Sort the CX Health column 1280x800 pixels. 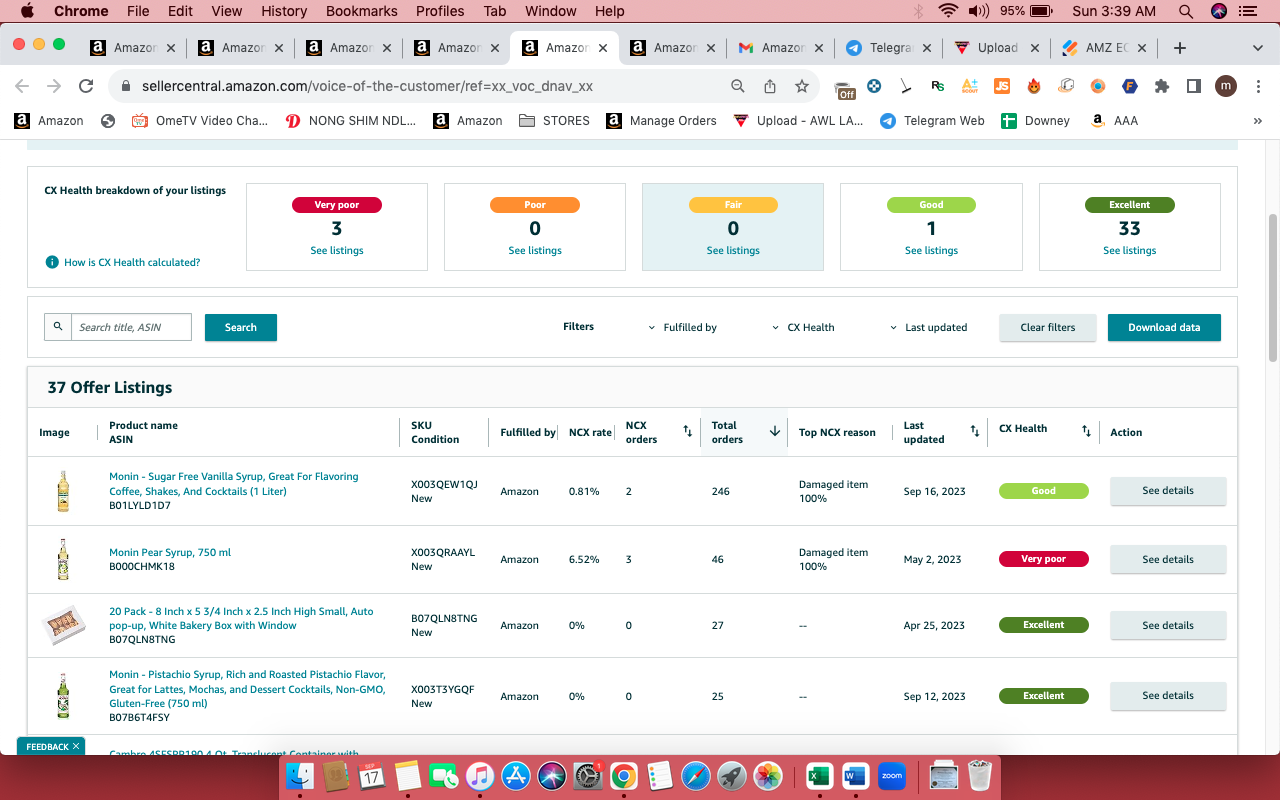pyautogui.click(x=1086, y=431)
